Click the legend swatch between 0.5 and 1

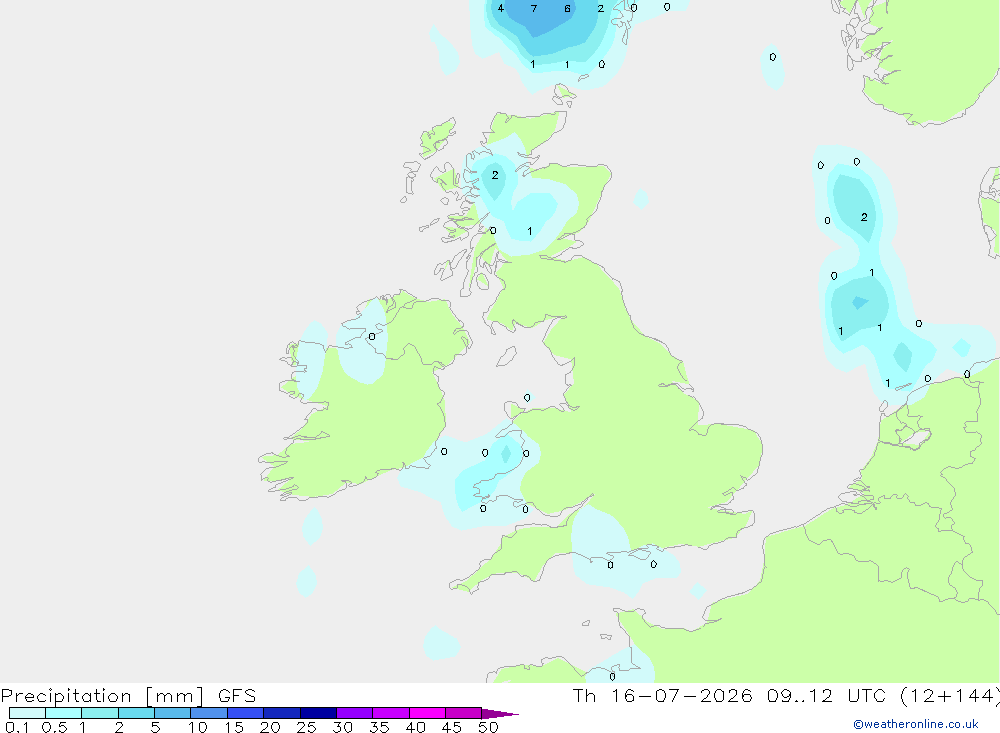[x=64, y=713]
